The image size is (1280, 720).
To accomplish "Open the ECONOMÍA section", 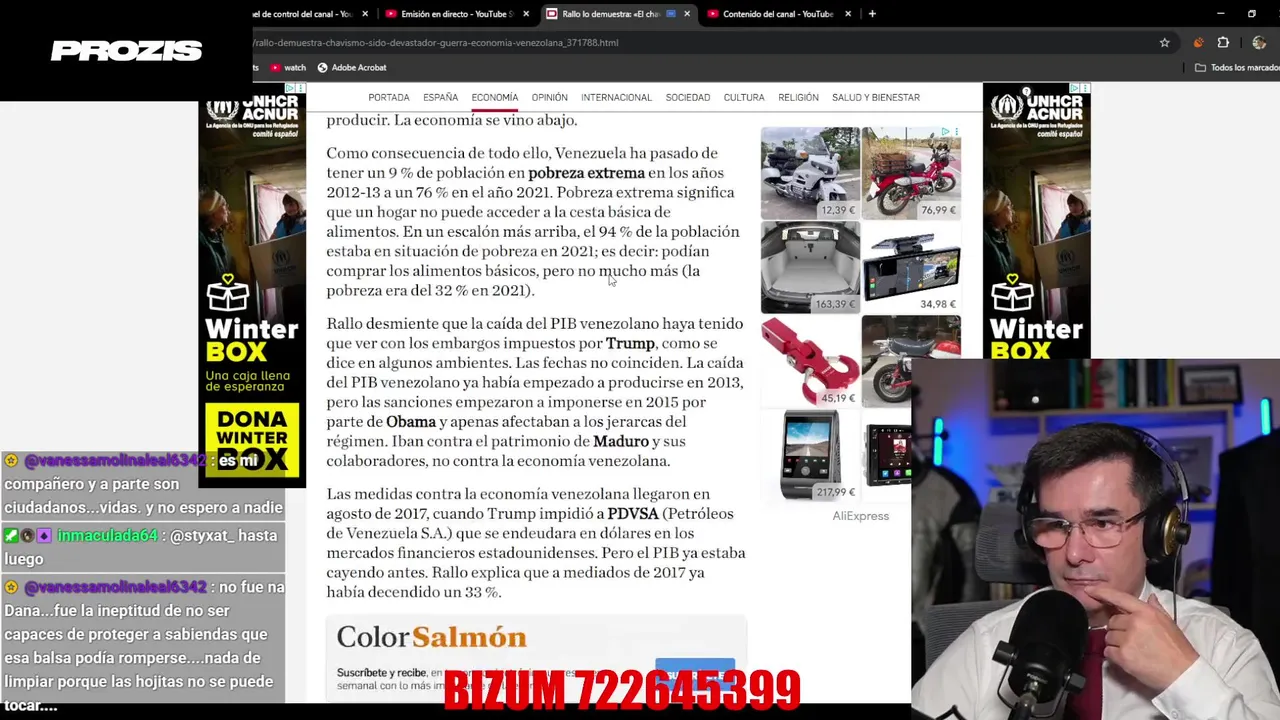I will point(495,98).
